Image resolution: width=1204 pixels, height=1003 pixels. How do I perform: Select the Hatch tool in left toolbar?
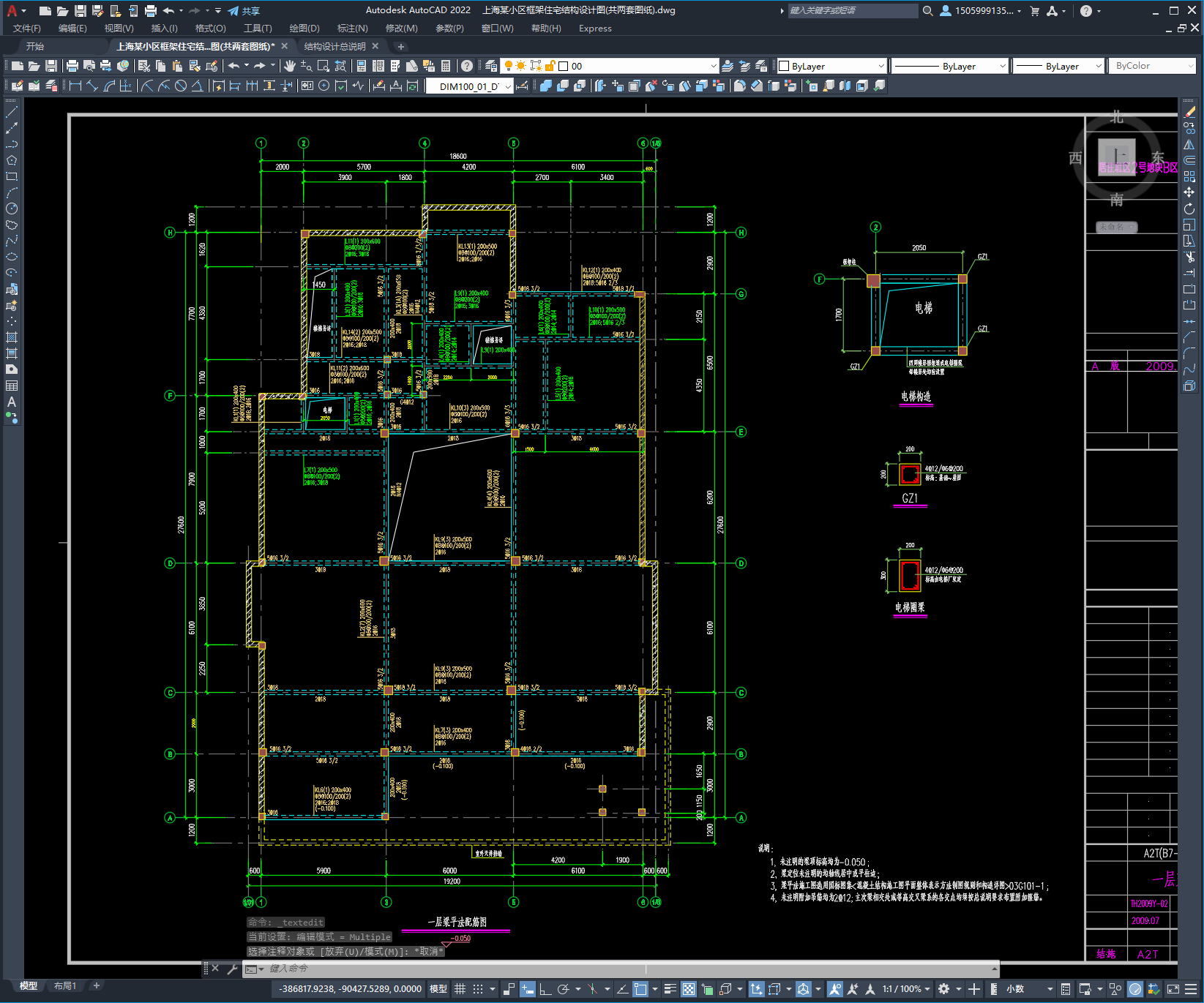click(12, 337)
